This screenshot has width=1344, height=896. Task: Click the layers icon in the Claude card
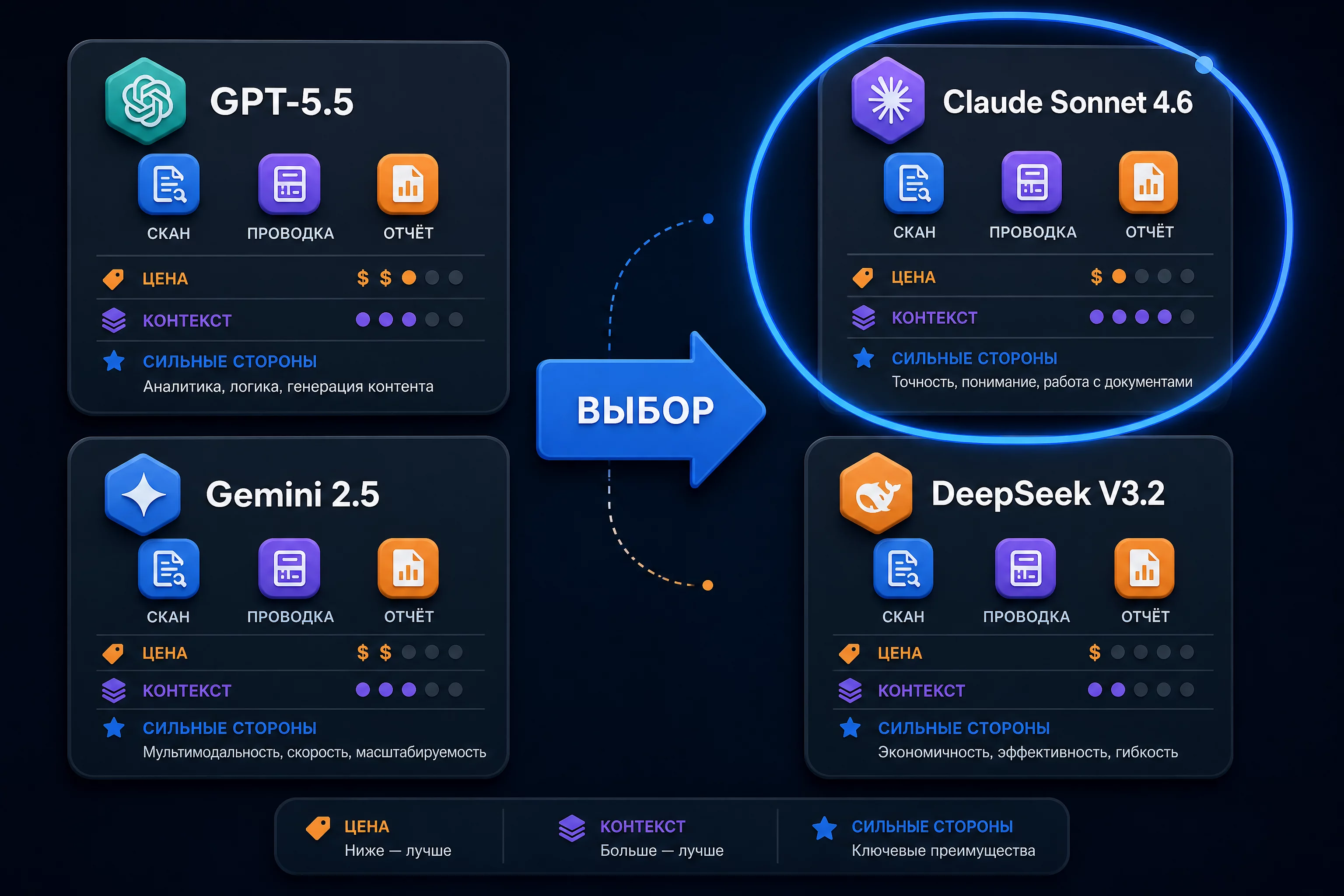point(864,317)
